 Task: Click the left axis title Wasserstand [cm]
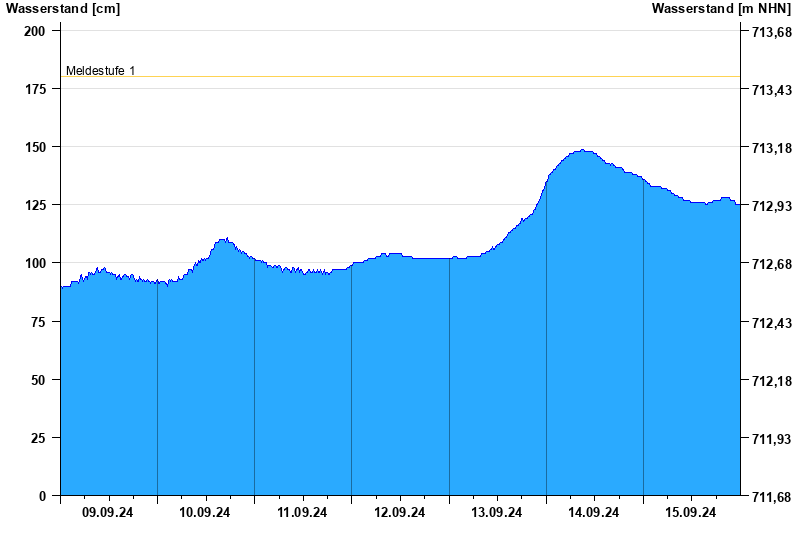(x=63, y=8)
